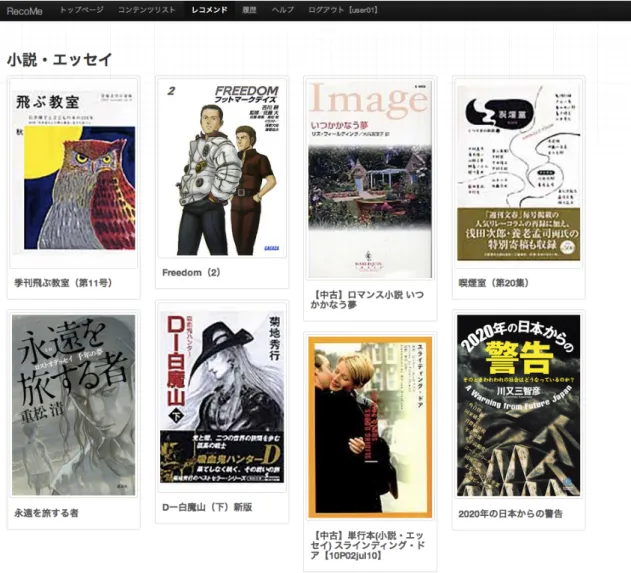Open the ヘルプ menu item

283,10
